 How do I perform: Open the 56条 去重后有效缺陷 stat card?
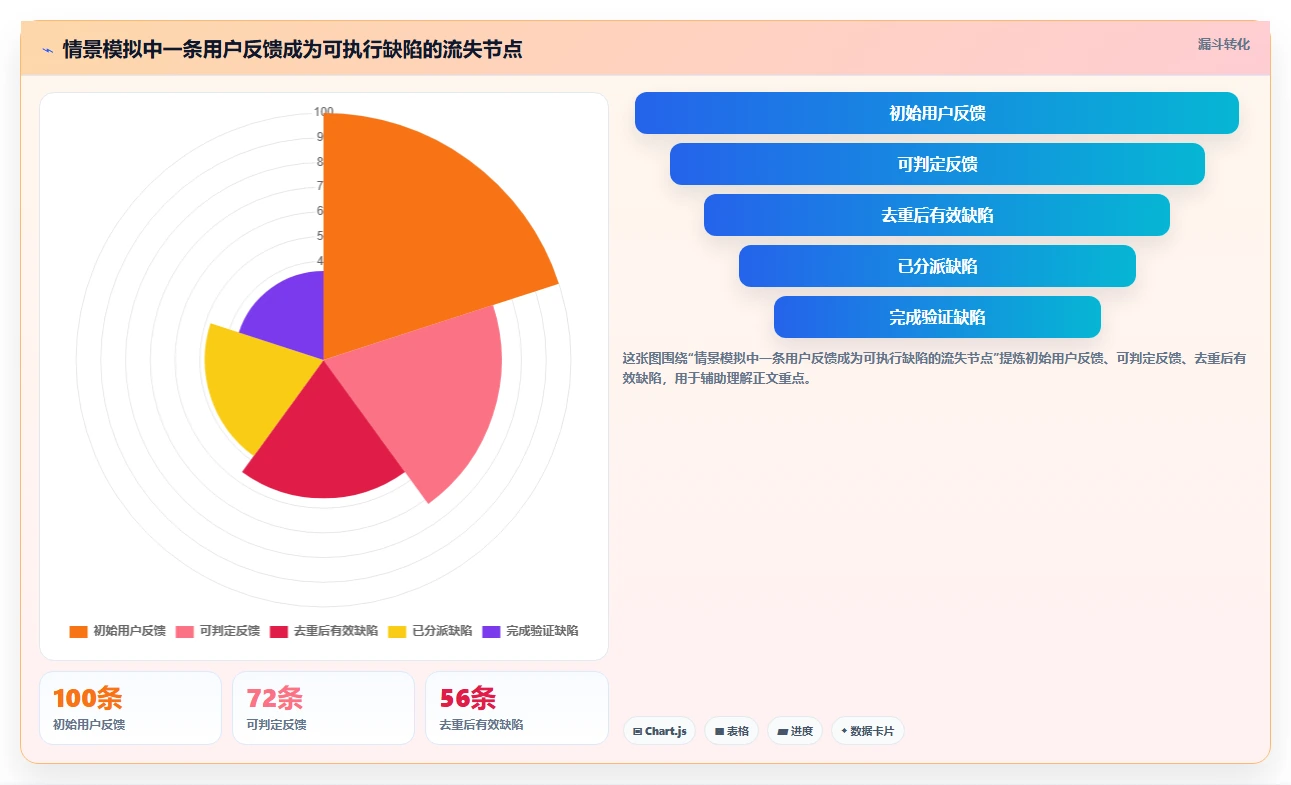click(516, 708)
